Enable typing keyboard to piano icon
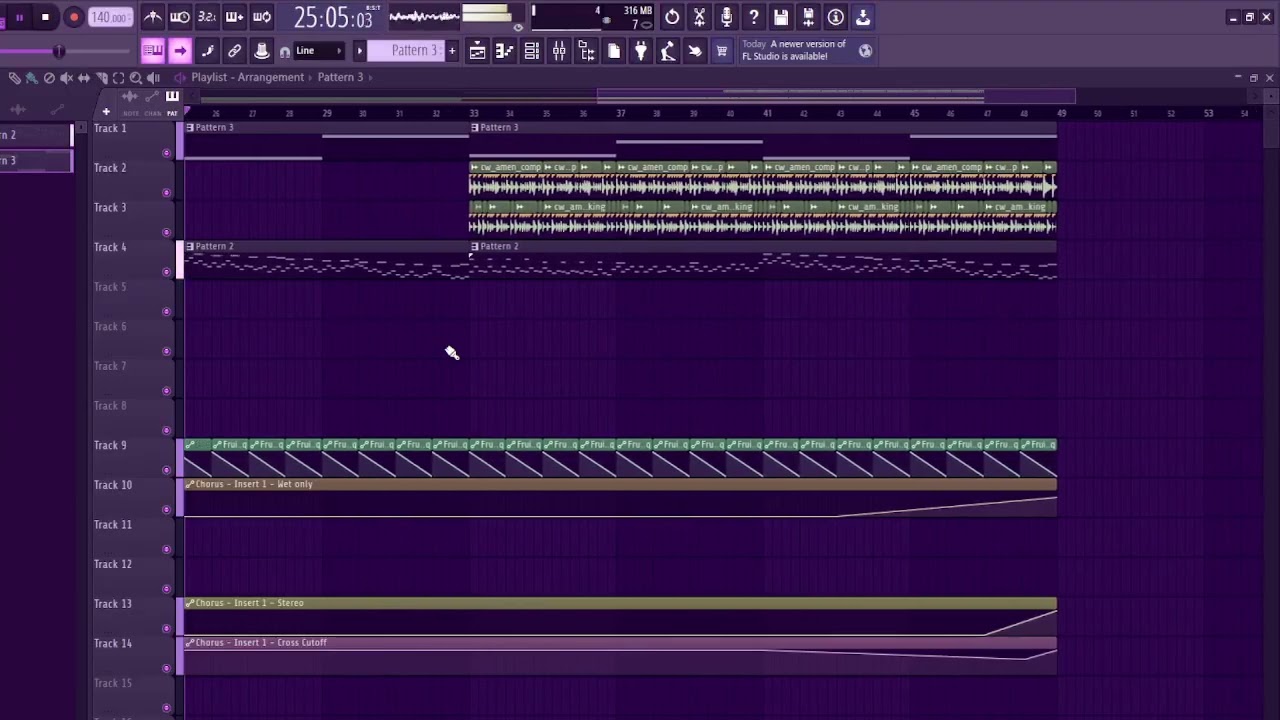 [153, 51]
